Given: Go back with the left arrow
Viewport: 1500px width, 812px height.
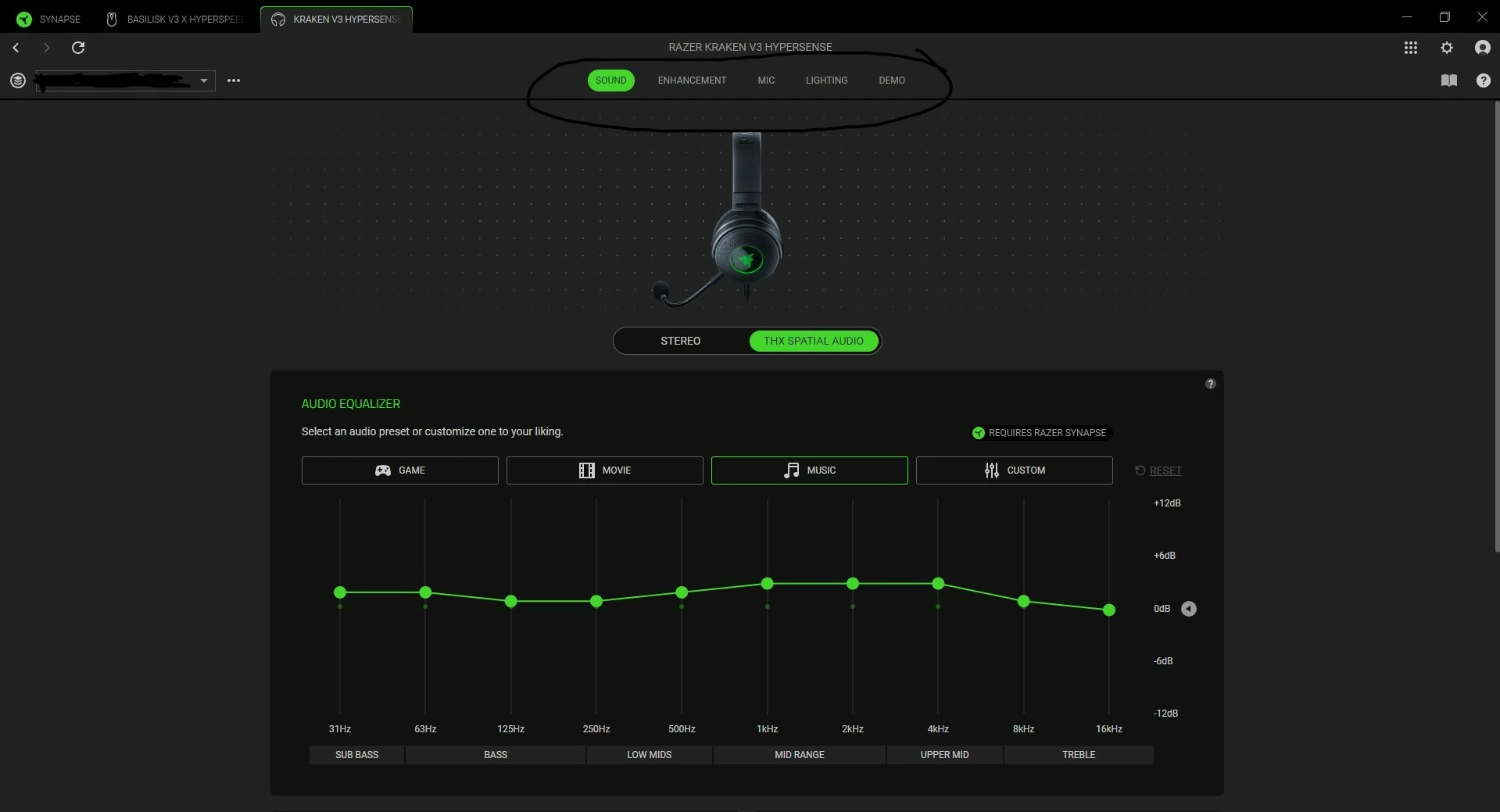Looking at the screenshot, I should coord(16,48).
